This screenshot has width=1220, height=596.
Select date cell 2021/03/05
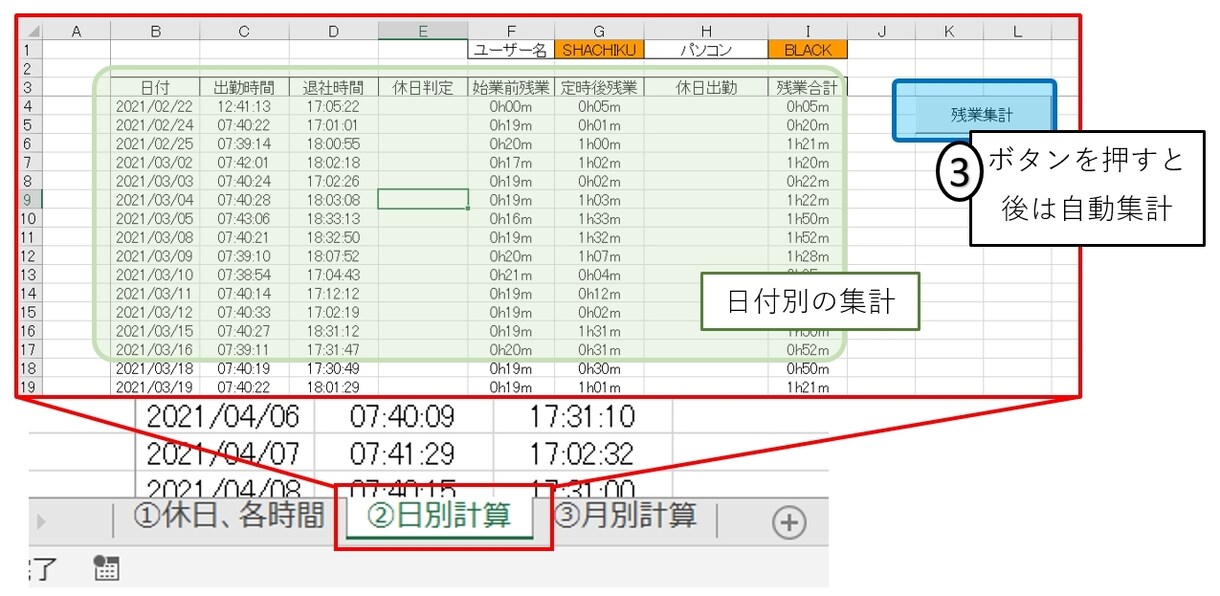pos(155,218)
